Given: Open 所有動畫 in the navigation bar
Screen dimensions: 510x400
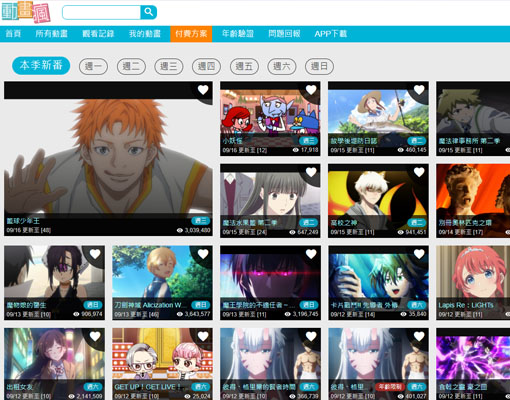Looking at the screenshot, I should pos(51,34).
